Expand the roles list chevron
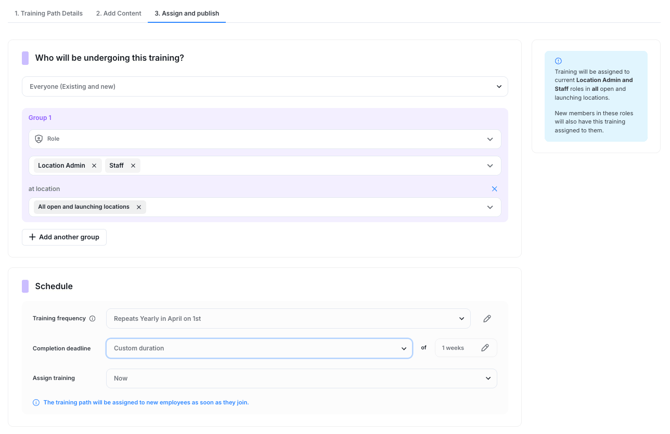Screen dimensions: 670x434 pos(490,166)
